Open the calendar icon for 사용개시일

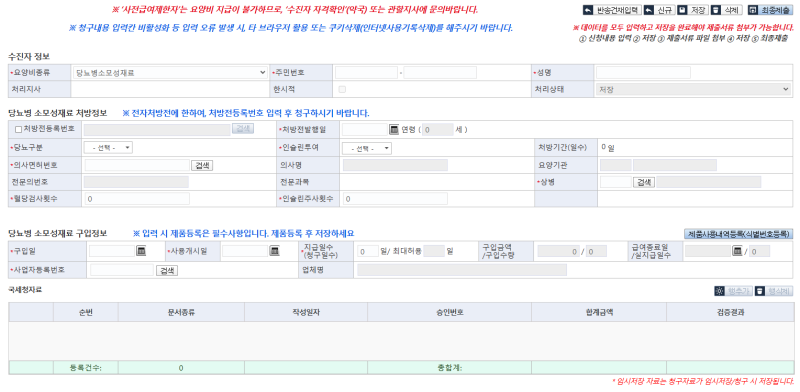pyautogui.click(x=274, y=251)
